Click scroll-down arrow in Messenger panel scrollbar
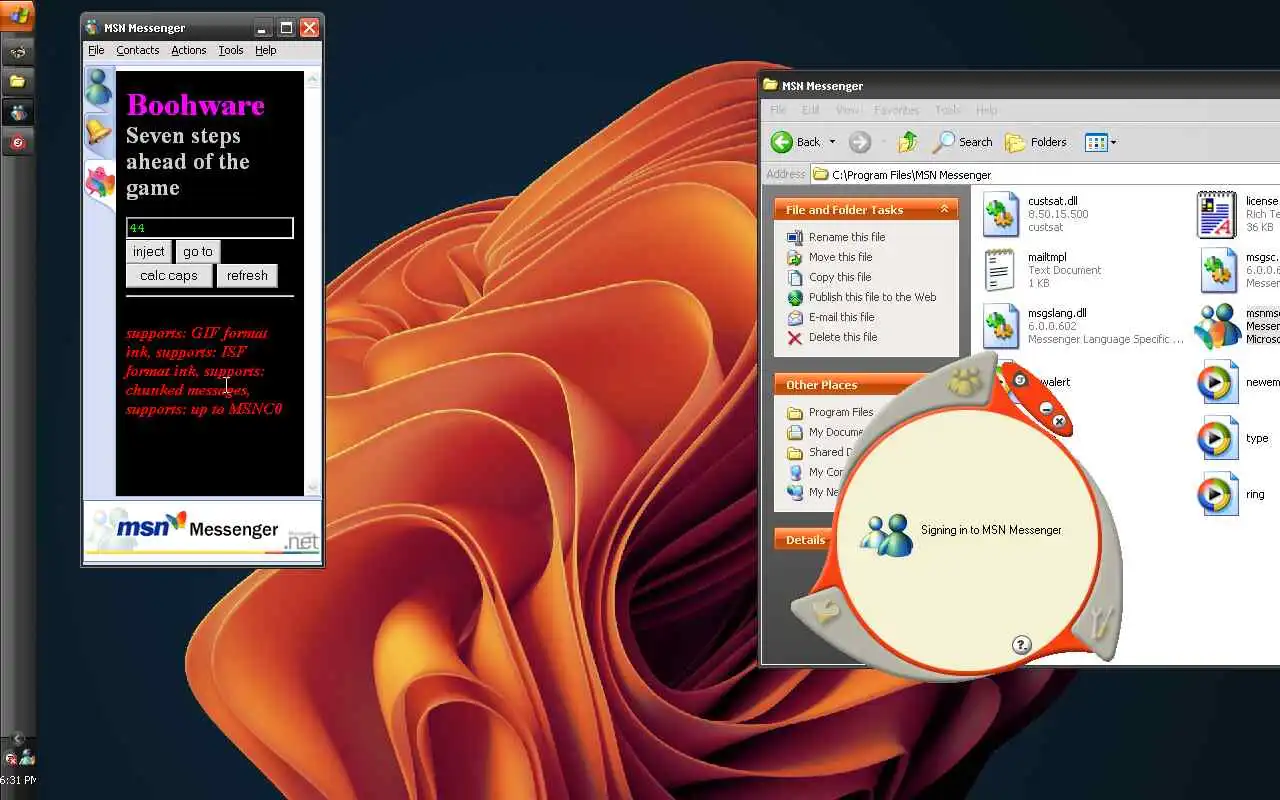Viewport: 1280px width, 800px height. point(312,488)
